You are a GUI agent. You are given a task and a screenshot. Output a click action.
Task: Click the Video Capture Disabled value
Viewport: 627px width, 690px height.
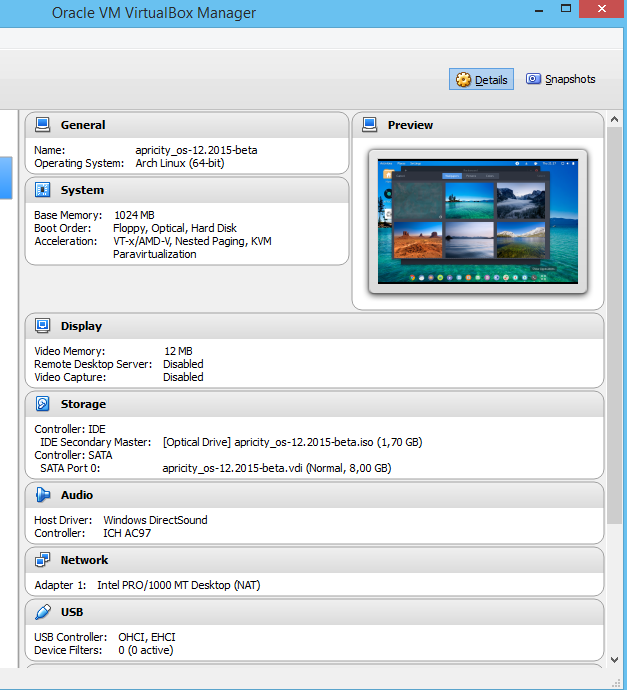click(x=183, y=377)
